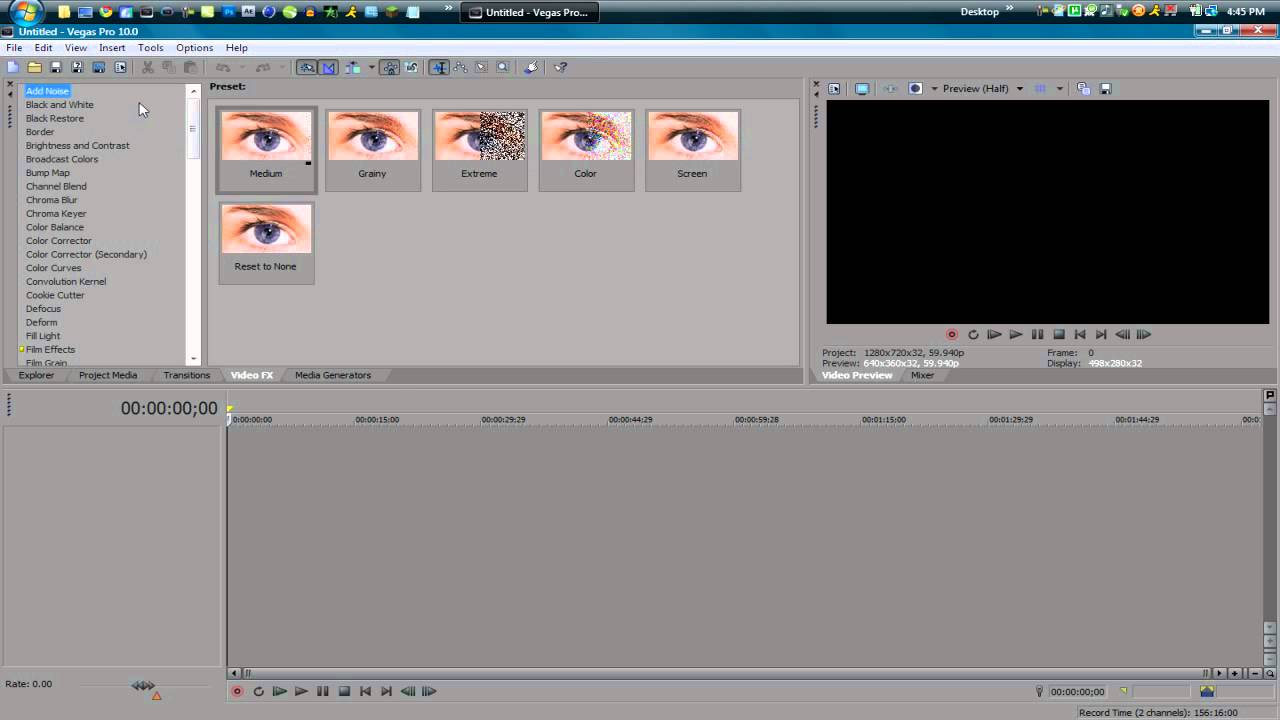Viewport: 1280px width, 720px height.
Task: Toggle Loop Playback in timeline transport
Action: (x=258, y=691)
